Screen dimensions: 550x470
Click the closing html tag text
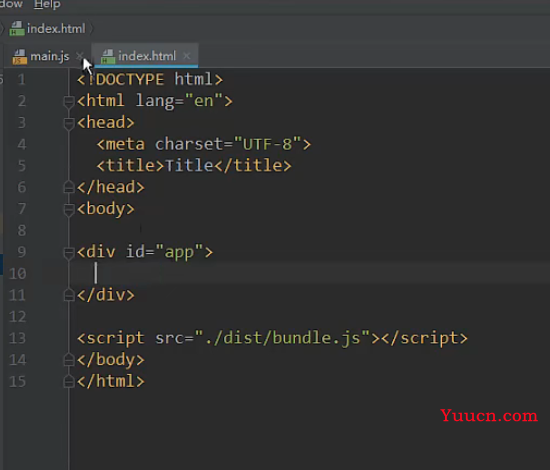(110, 381)
